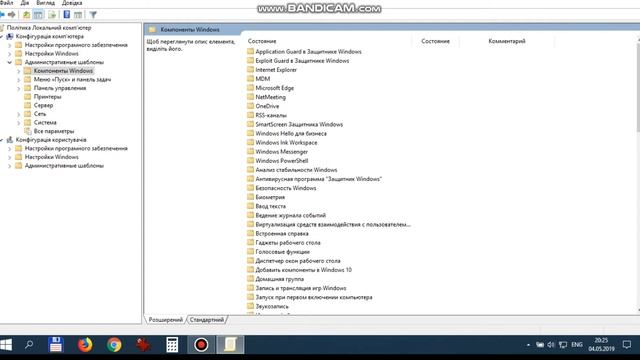Image resolution: width=640 pixels, height=360 pixels.
Task: Open help via the blue question icon
Action: pos(67,15)
